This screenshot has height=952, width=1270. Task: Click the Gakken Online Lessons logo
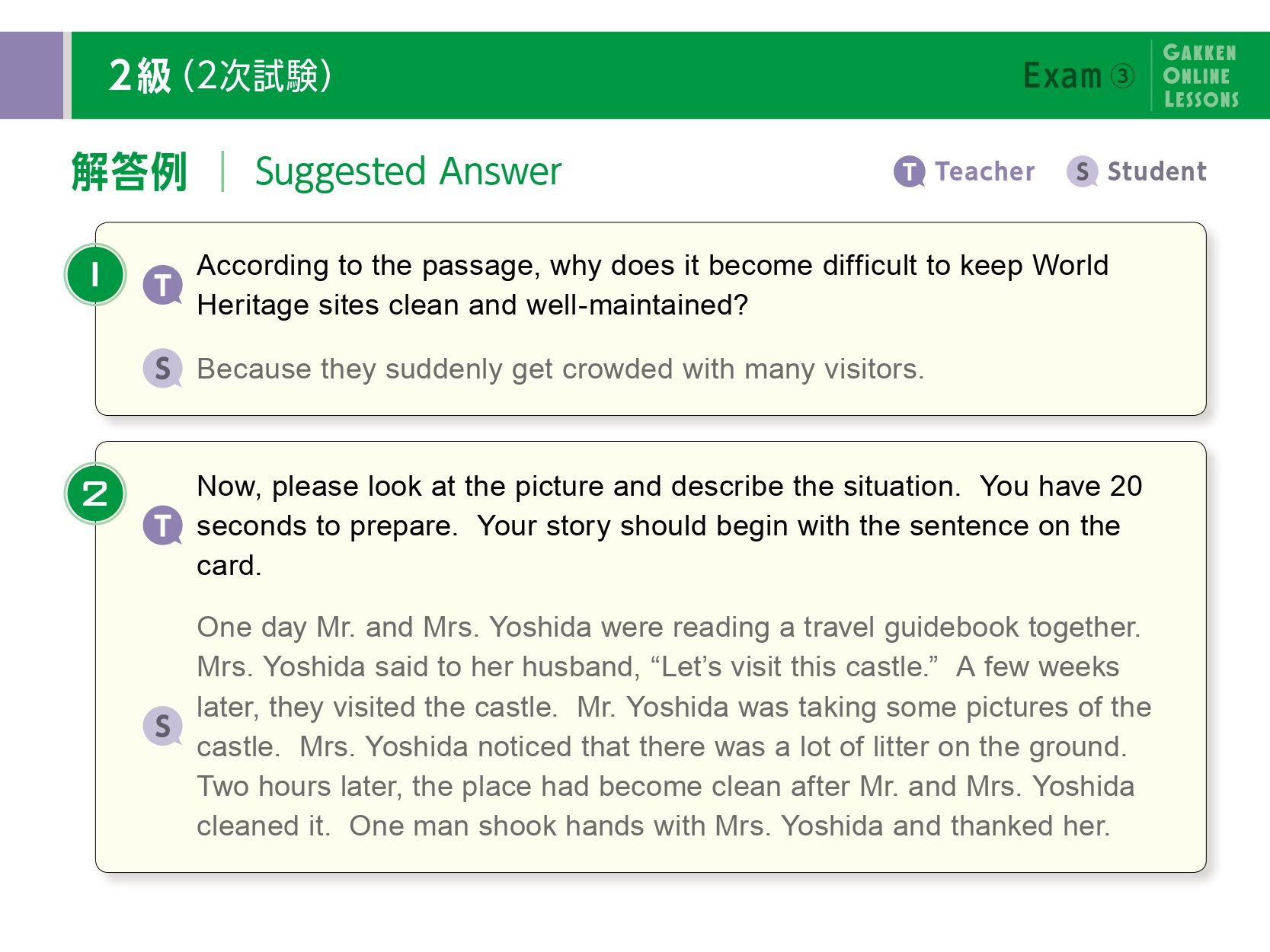(1200, 75)
